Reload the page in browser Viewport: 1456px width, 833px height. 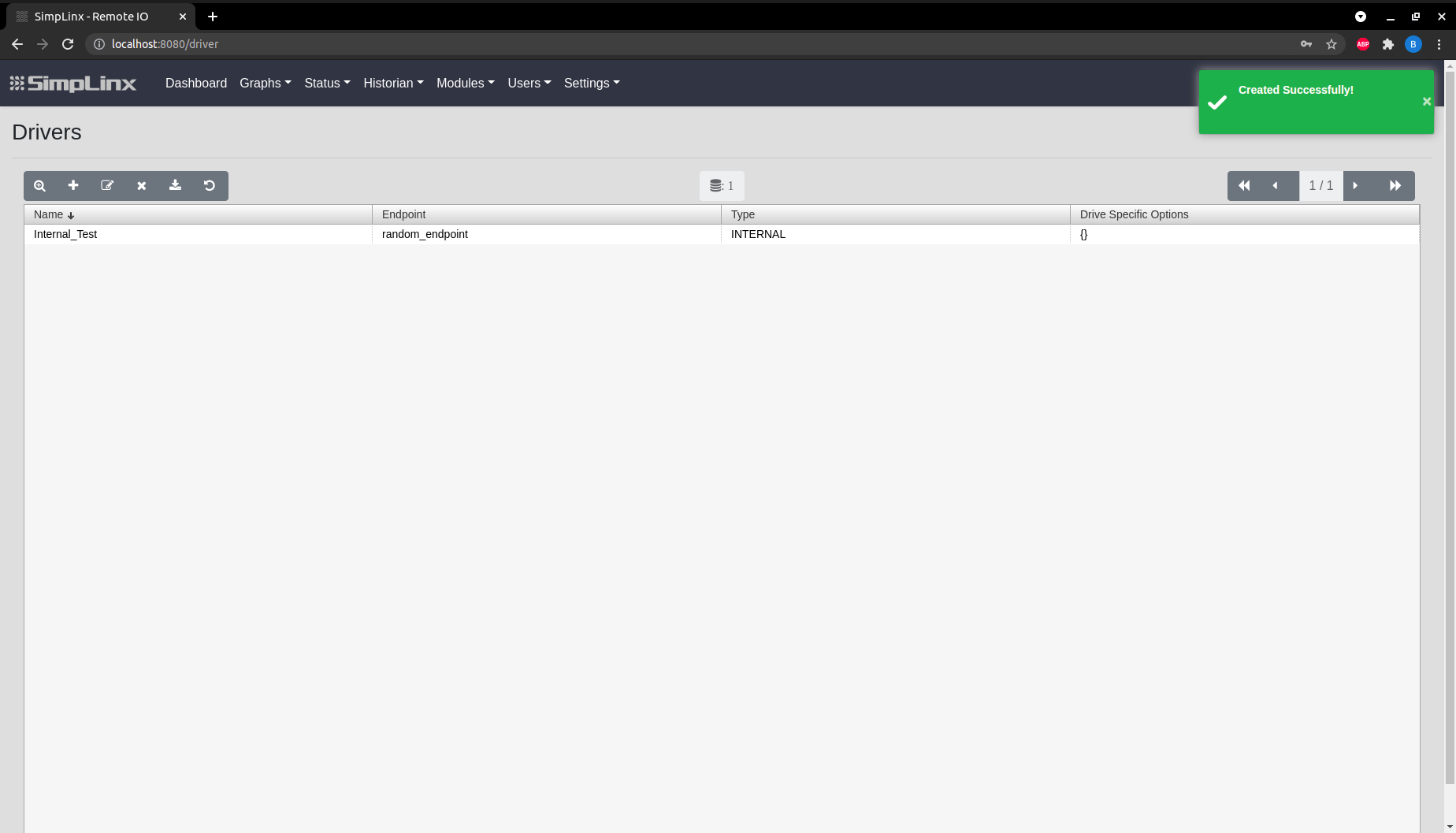(x=68, y=44)
